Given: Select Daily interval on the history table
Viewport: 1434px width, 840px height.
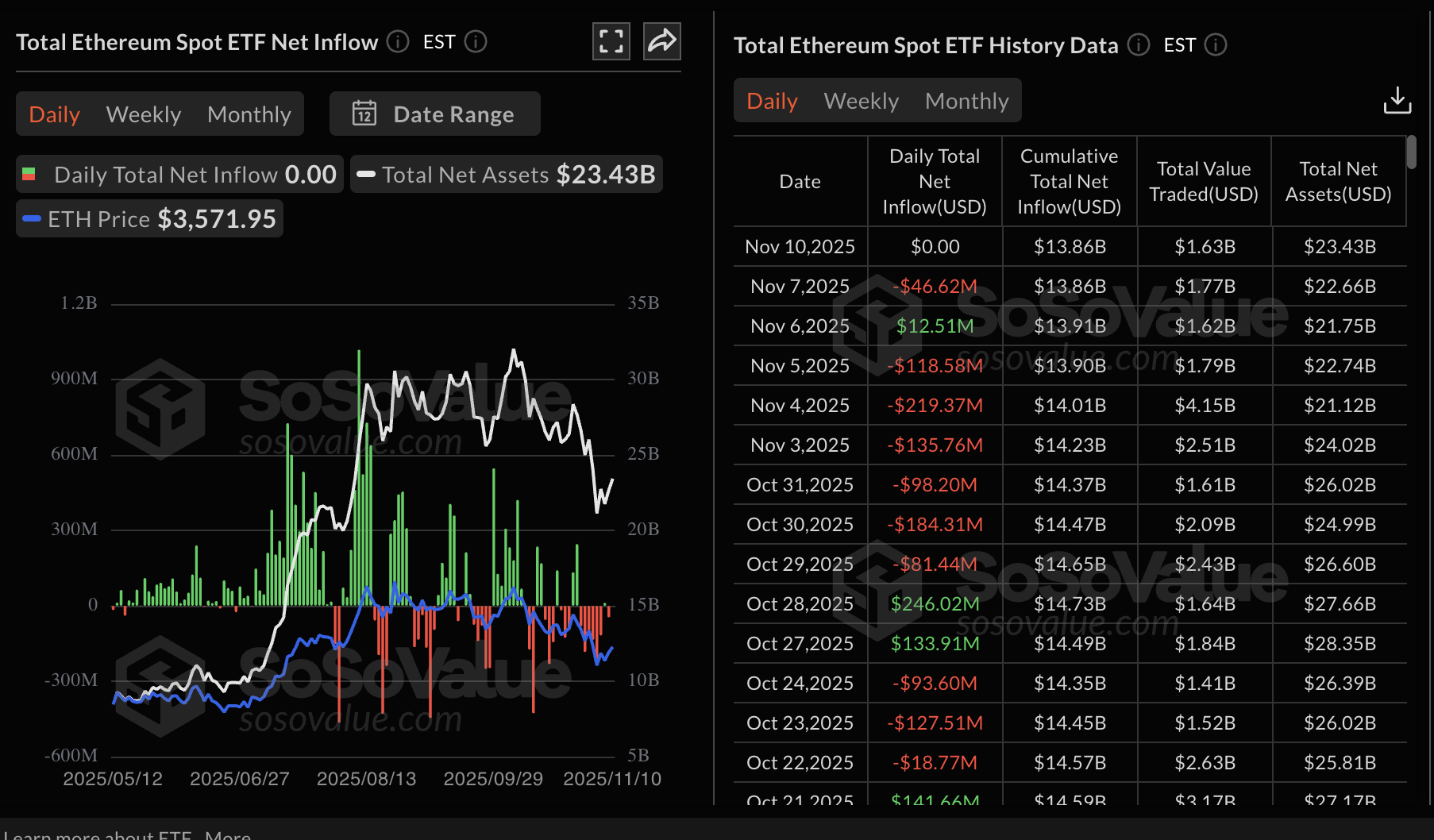Looking at the screenshot, I should pos(770,100).
